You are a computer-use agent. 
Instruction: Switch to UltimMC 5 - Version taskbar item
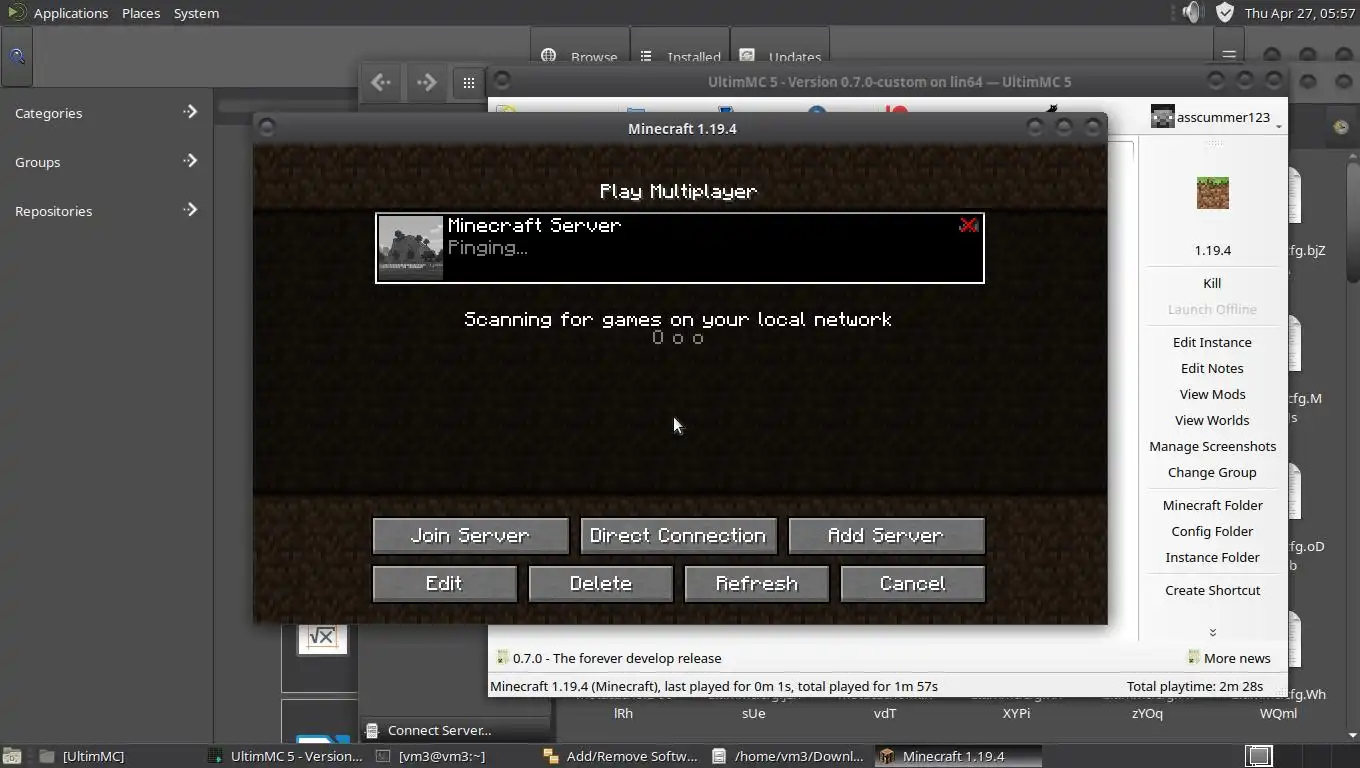coord(286,756)
